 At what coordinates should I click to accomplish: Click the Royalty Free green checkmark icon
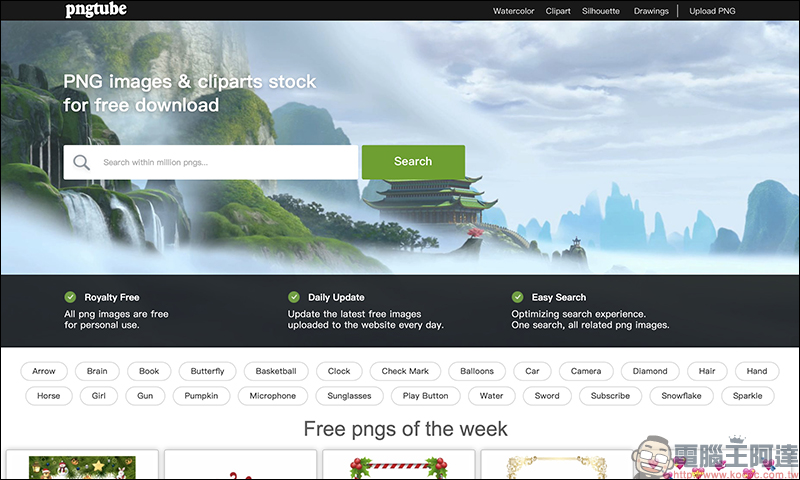(70, 297)
